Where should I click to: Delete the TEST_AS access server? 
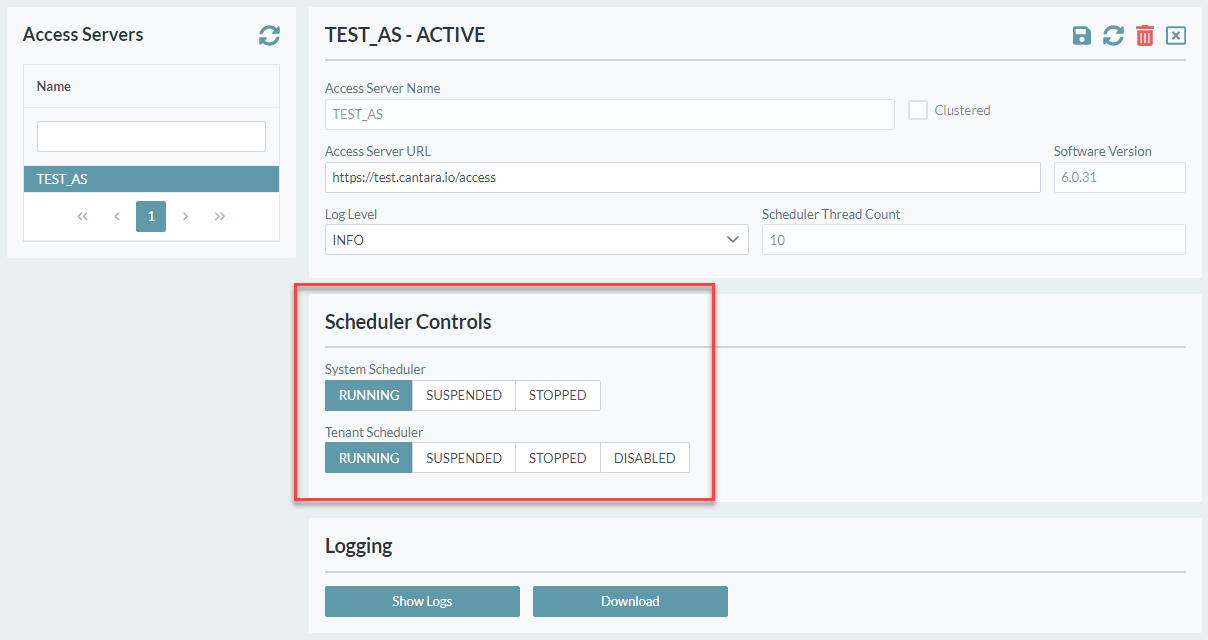coord(1145,35)
